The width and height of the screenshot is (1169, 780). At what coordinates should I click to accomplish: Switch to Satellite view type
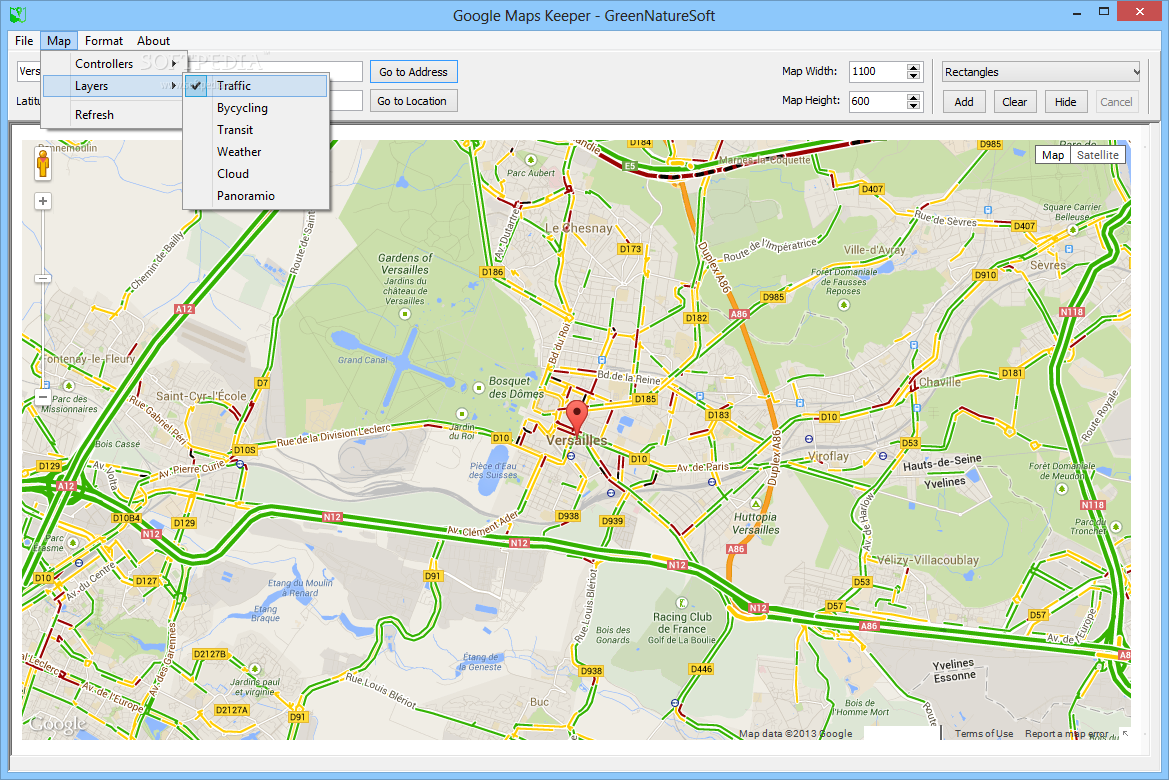tap(1097, 154)
